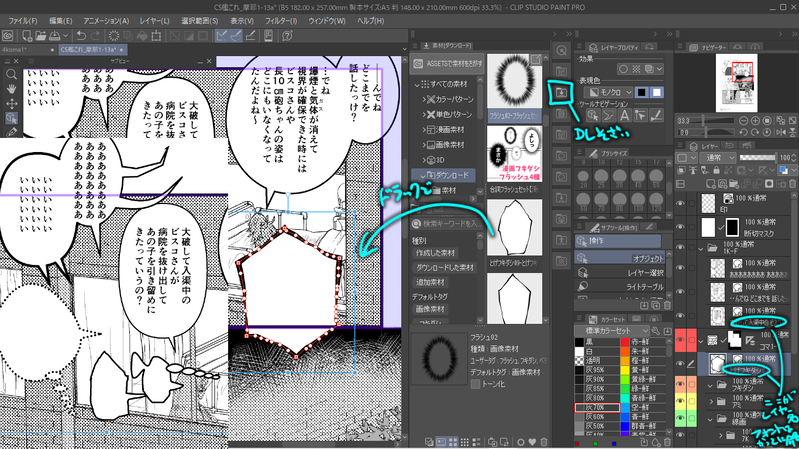Select brush size 50 preset
Image resolution: width=799 pixels, height=449 pixels.
656,178
